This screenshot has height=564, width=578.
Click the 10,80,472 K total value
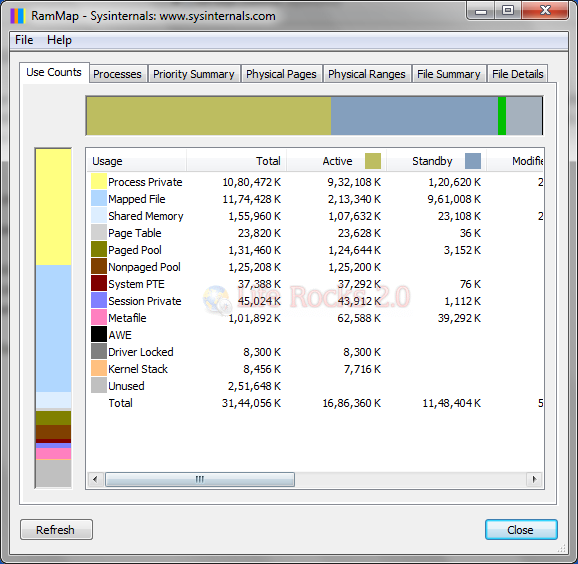point(251,182)
